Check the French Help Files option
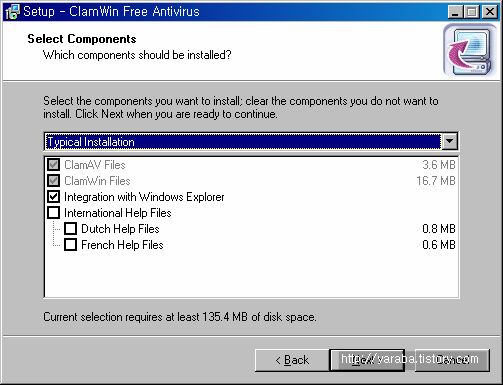The height and width of the screenshot is (385, 503). pos(70,245)
